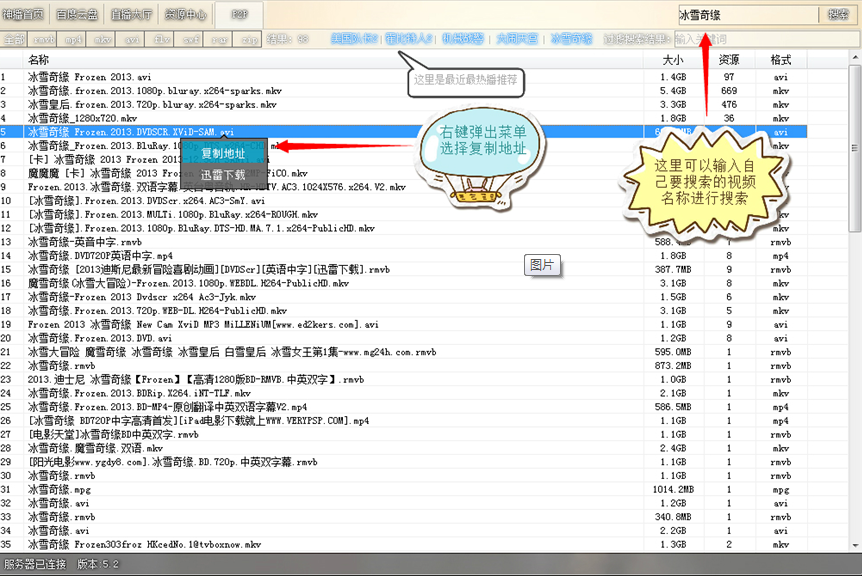The width and height of the screenshot is (862, 576).
Task: Open the 大闹天宫 hot recommendation link
Action: [517, 39]
